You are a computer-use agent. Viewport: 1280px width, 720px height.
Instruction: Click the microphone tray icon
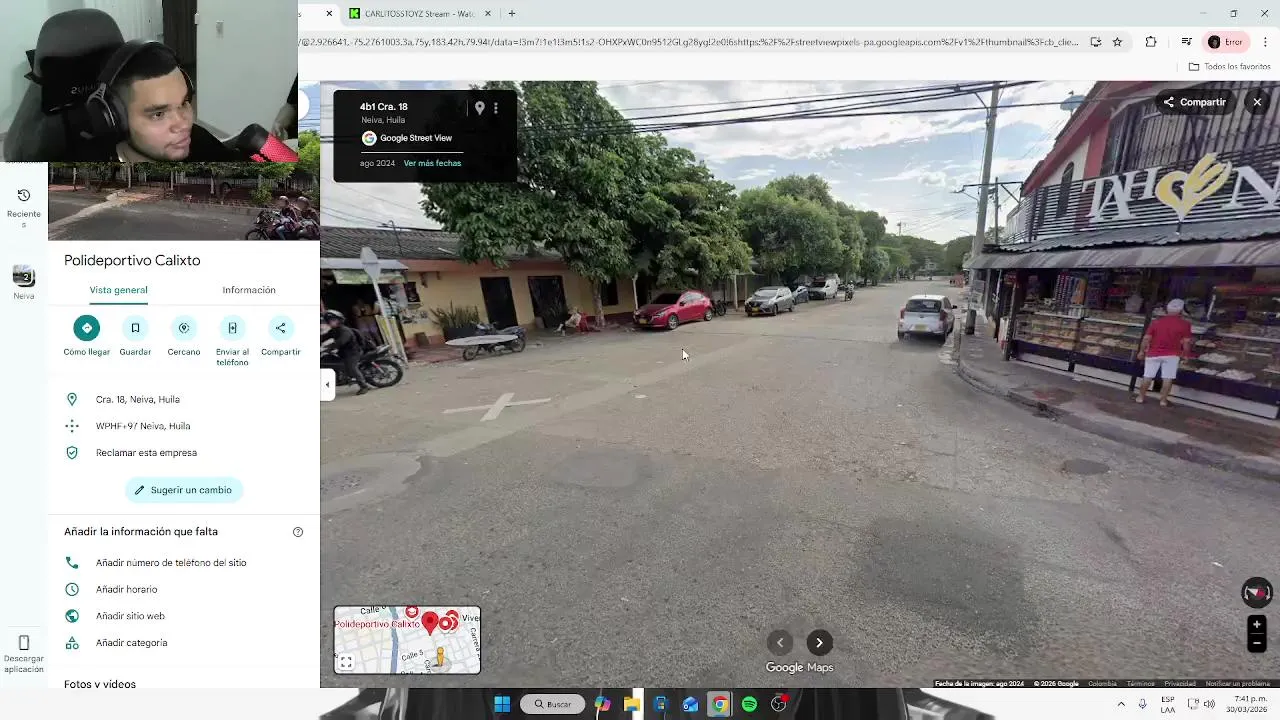tap(1143, 704)
